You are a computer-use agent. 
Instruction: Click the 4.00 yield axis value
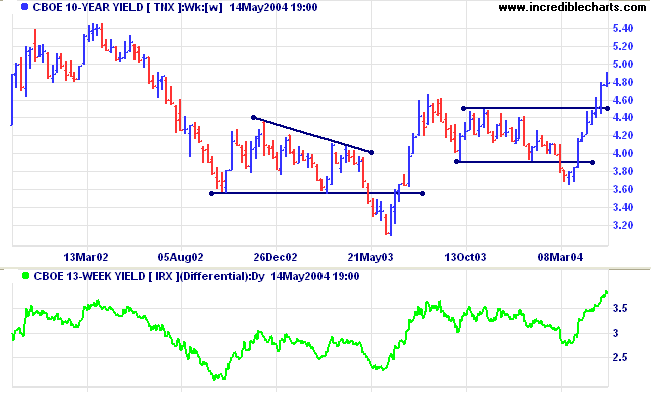pos(623,153)
